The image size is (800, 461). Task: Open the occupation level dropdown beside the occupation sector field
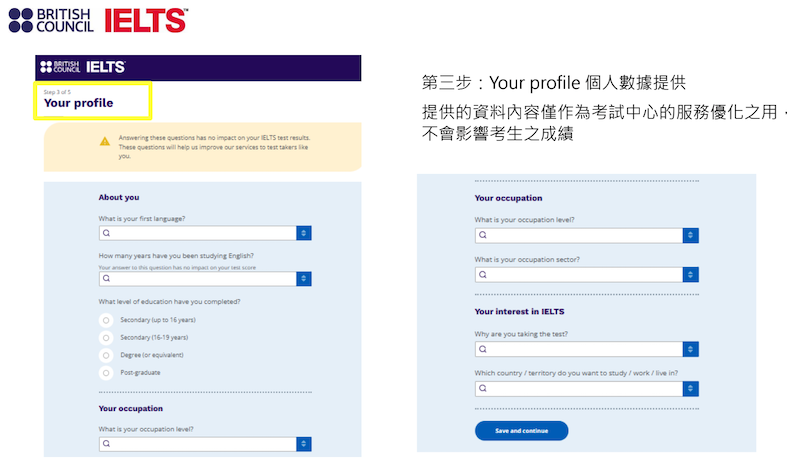[690, 235]
